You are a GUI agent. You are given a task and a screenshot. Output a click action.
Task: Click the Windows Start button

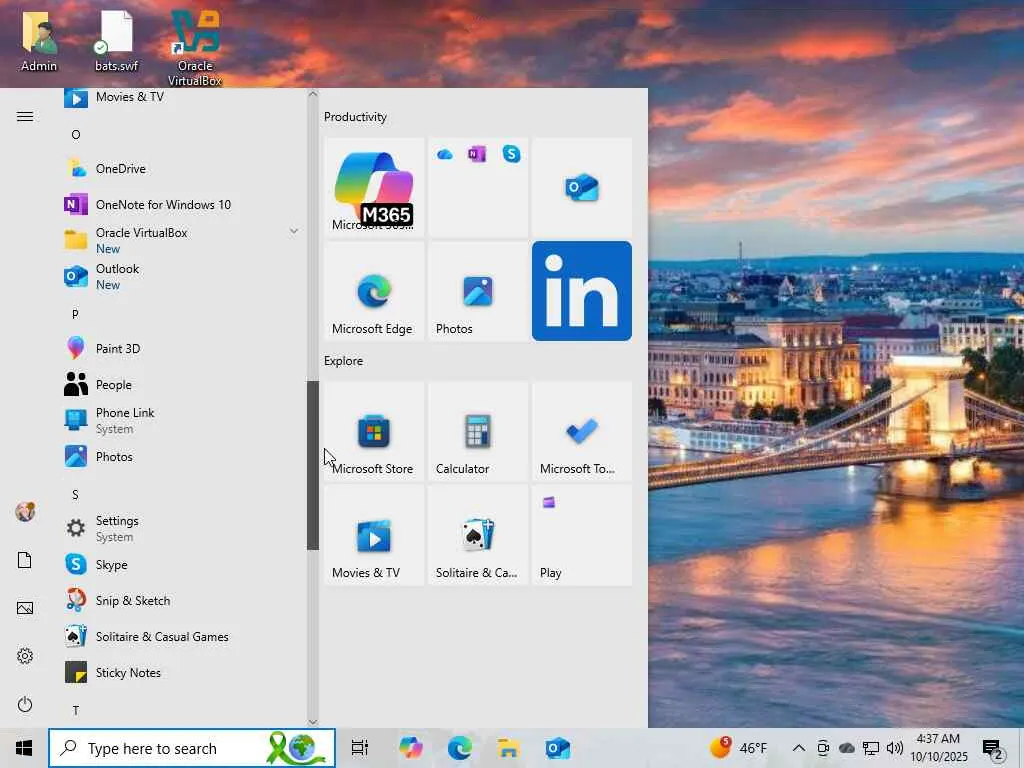24,748
